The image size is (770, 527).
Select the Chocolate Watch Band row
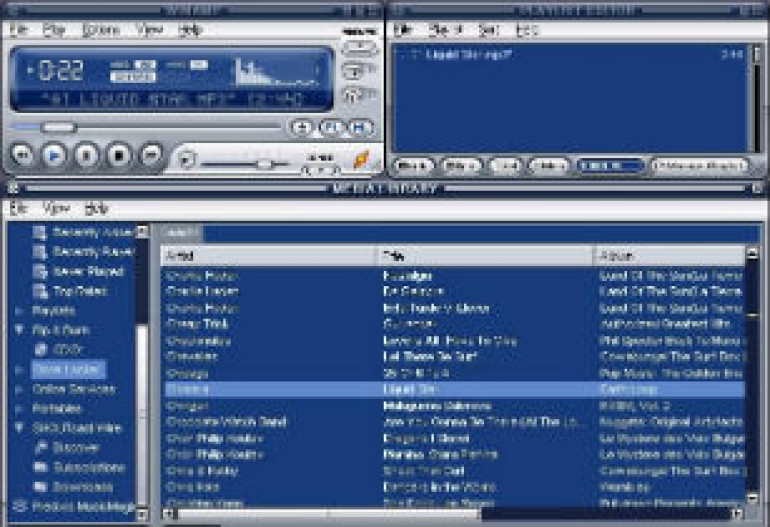pos(453,422)
